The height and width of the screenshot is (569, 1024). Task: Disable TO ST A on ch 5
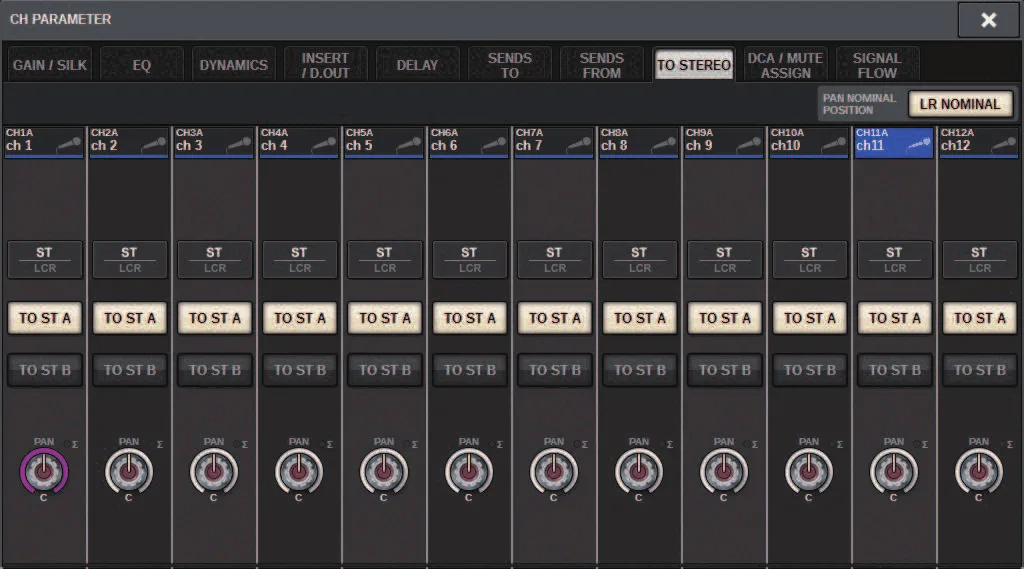(x=385, y=318)
